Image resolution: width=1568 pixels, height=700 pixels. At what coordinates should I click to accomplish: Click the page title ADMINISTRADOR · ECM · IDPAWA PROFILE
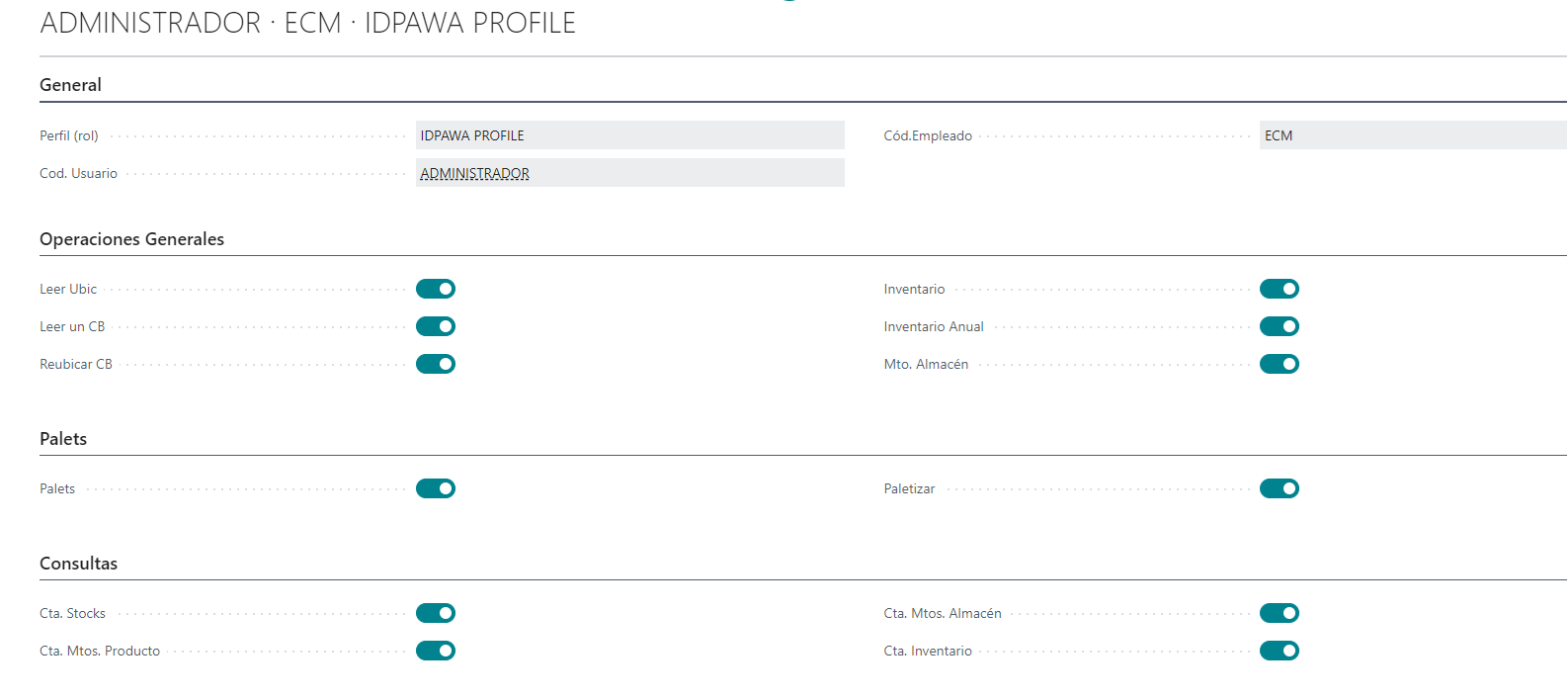[x=307, y=23]
